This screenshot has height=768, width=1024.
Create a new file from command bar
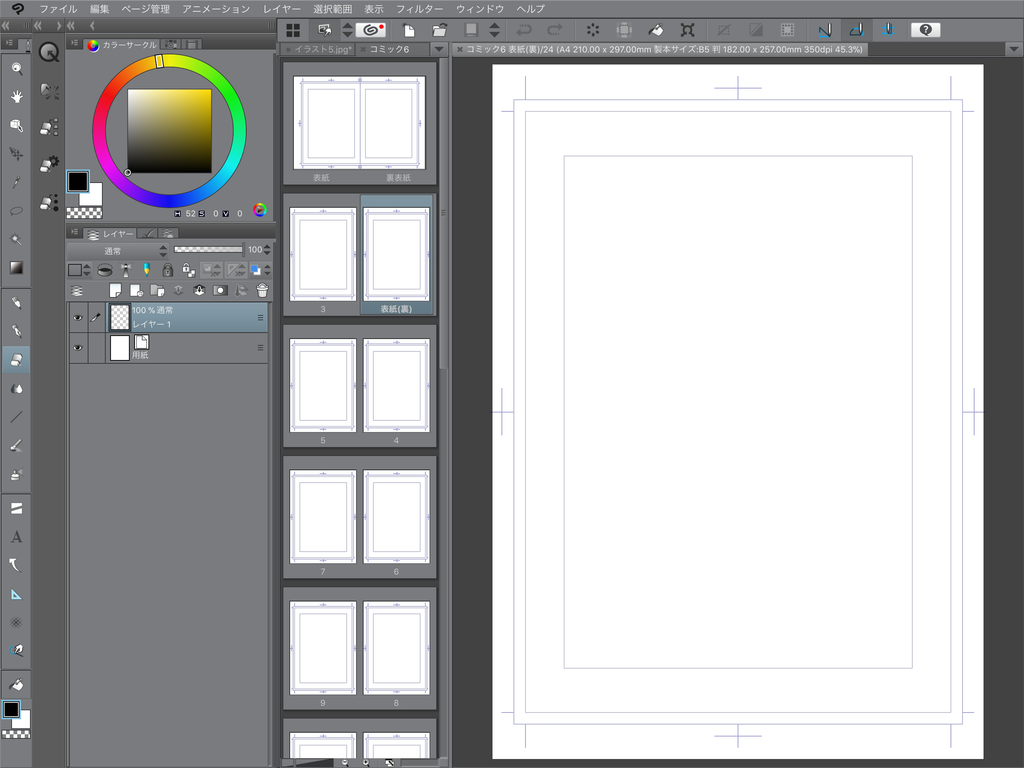click(x=409, y=30)
